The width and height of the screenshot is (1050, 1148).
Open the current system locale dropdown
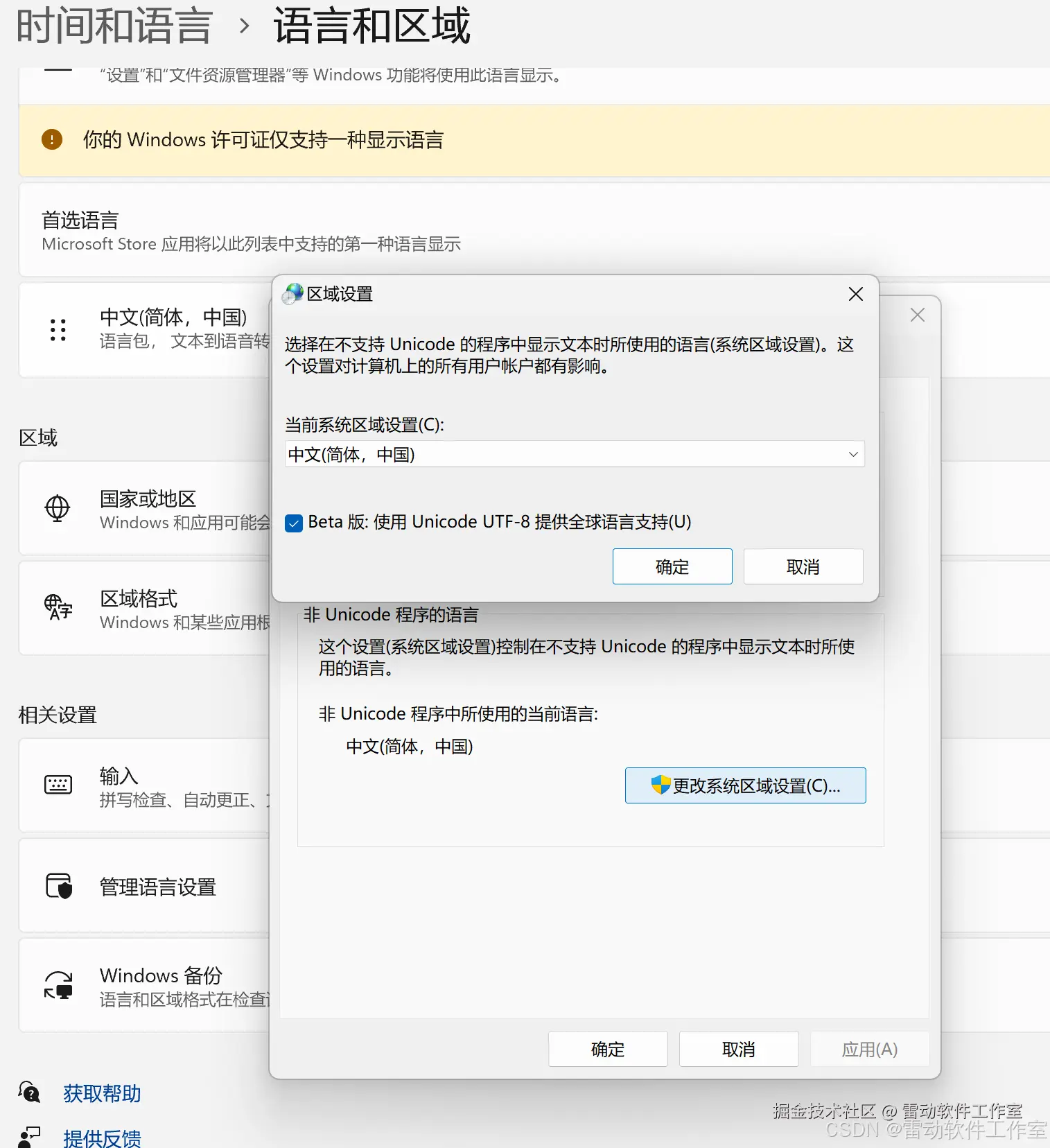tap(575, 454)
